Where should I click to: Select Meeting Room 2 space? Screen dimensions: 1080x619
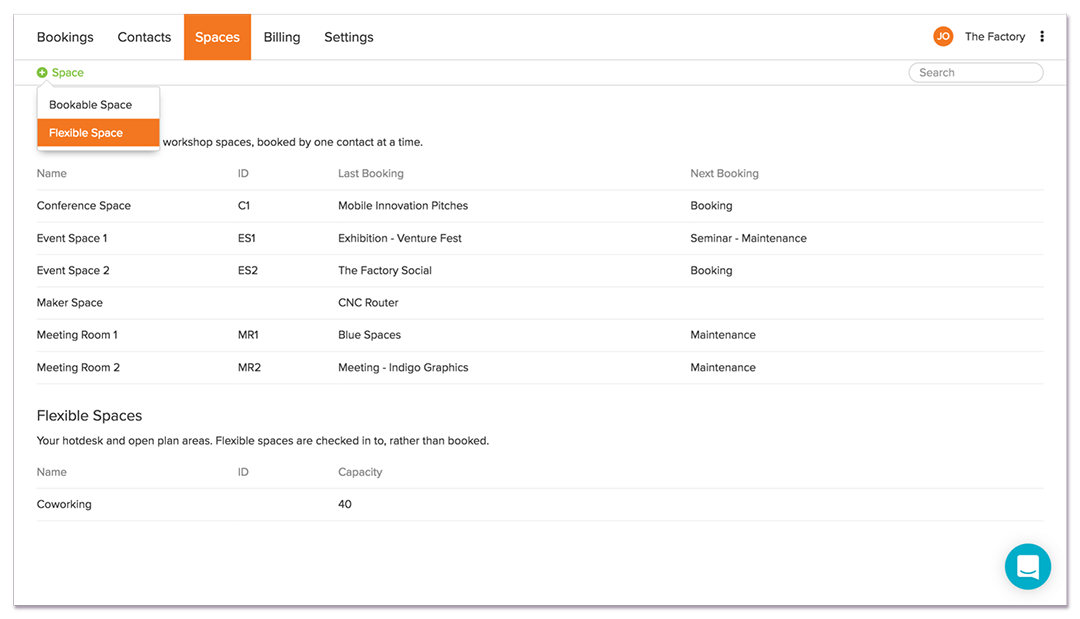78,368
